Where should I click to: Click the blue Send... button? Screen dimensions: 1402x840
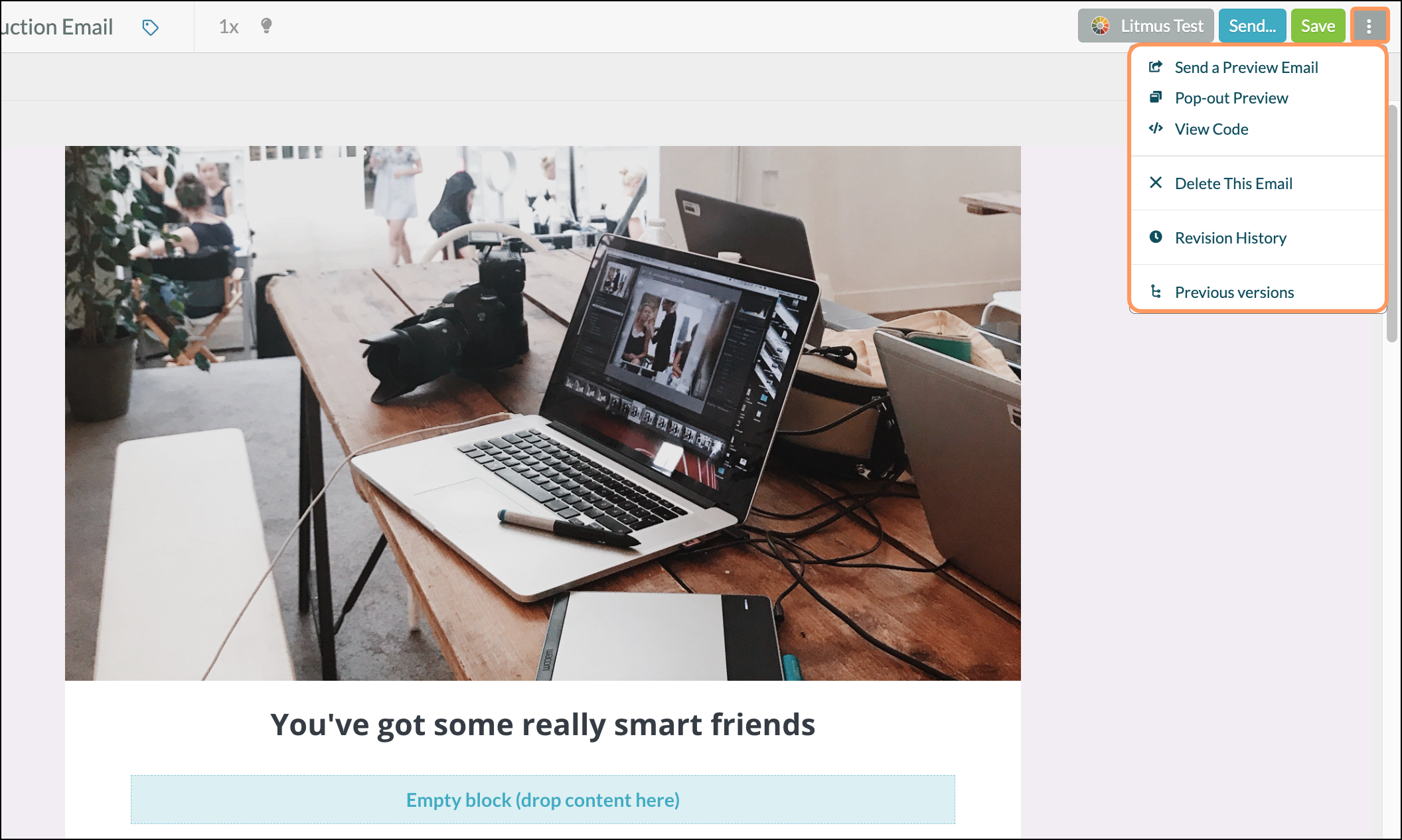coord(1252,26)
